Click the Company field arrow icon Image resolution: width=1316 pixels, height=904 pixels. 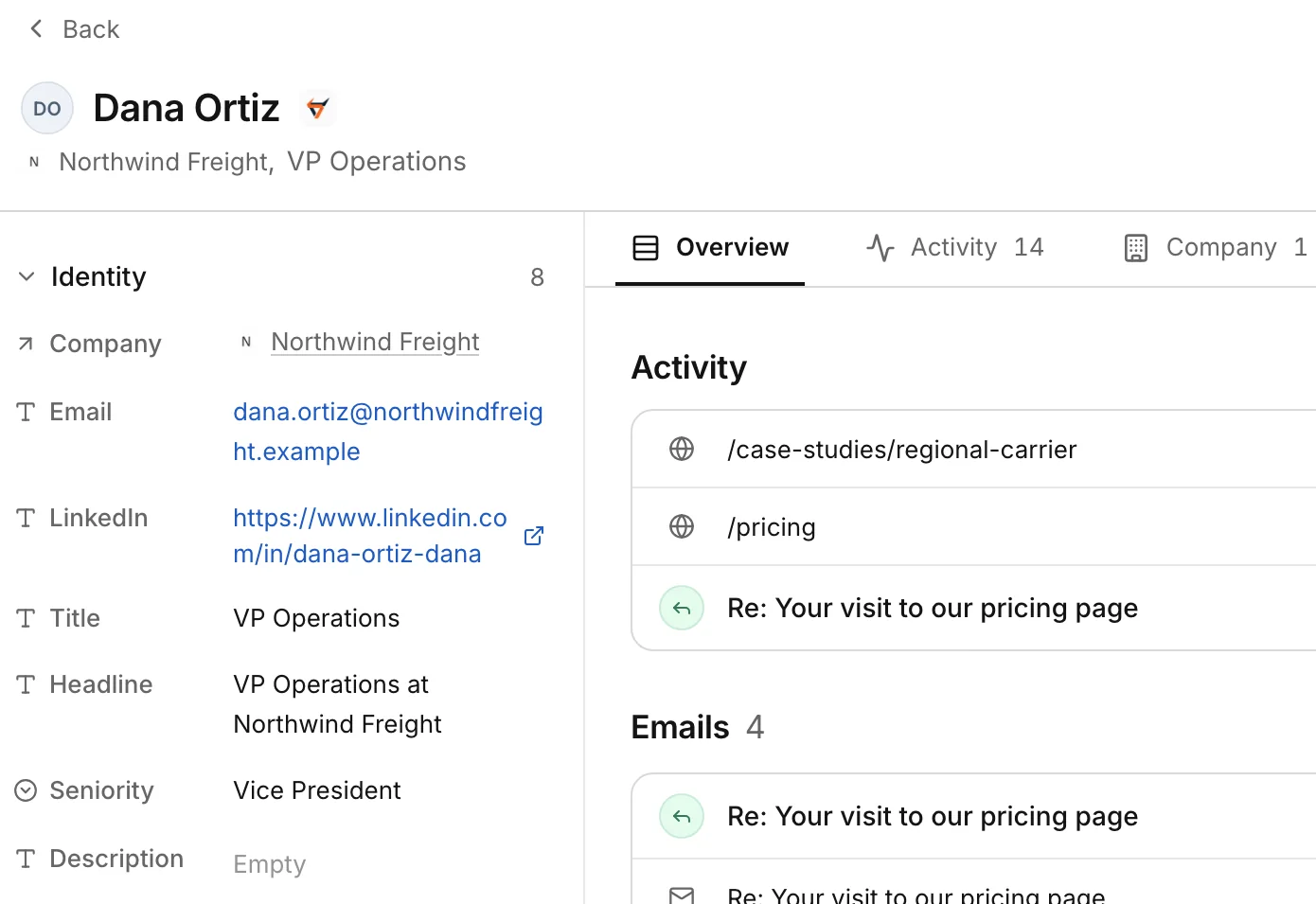[x=26, y=344]
